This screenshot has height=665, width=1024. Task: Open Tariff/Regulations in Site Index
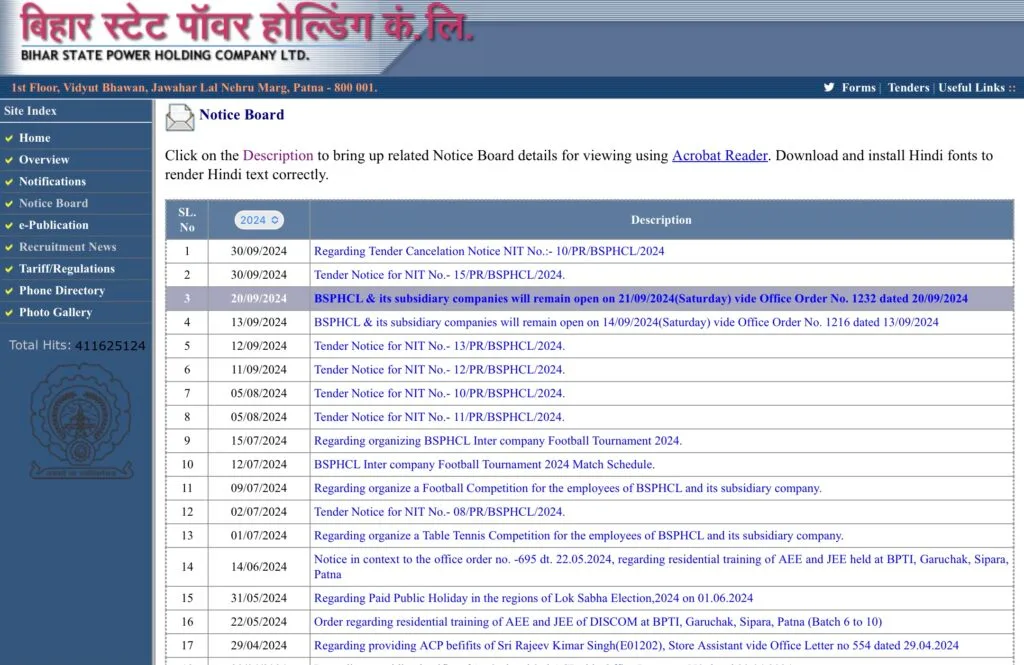[x=67, y=268]
